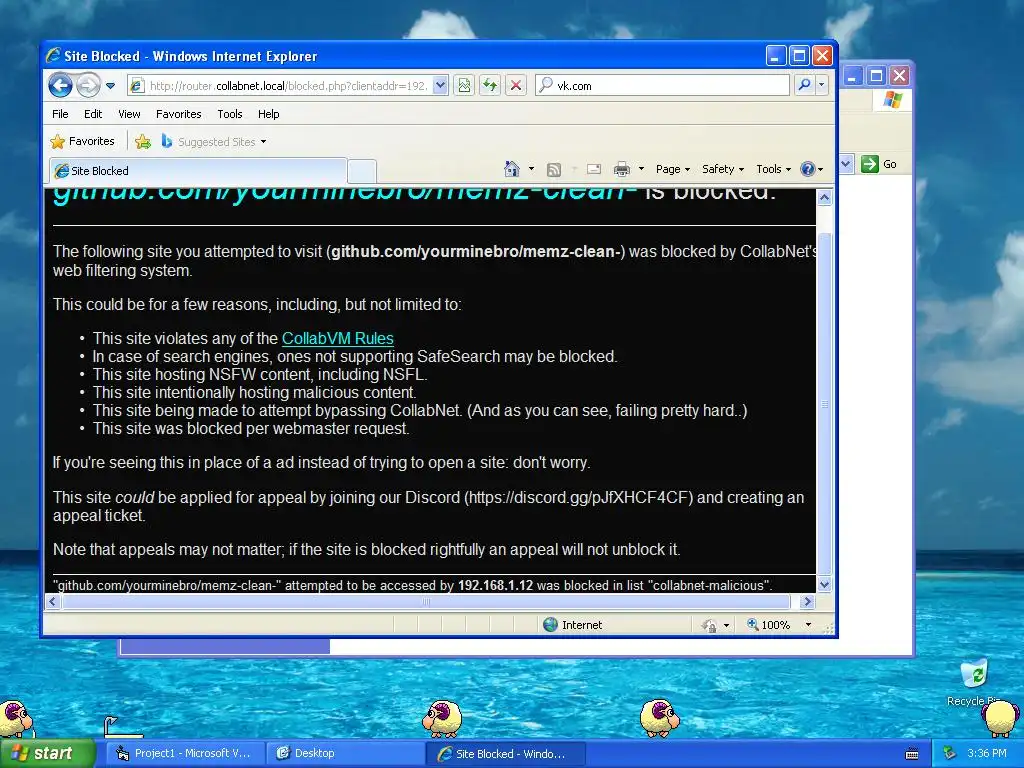This screenshot has height=768, width=1024.
Task: Click the Back navigation arrow
Action: [x=61, y=85]
